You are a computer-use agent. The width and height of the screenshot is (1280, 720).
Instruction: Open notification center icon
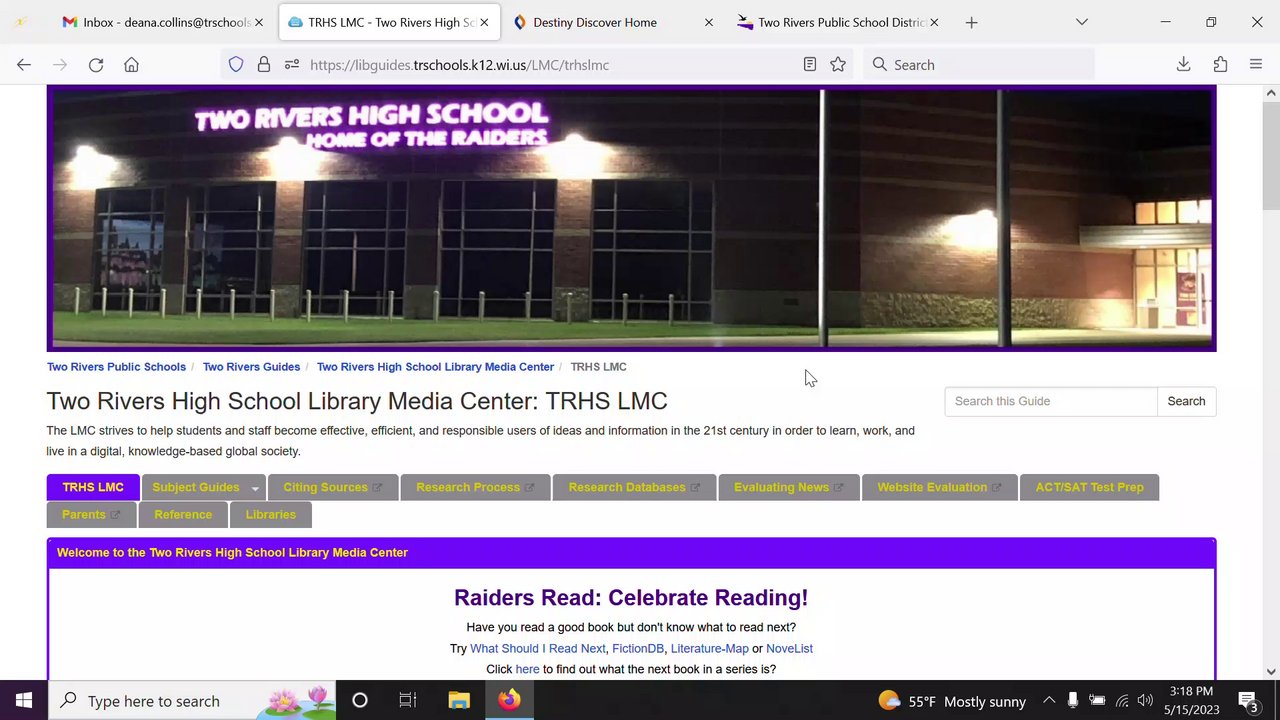pyautogui.click(x=1249, y=701)
